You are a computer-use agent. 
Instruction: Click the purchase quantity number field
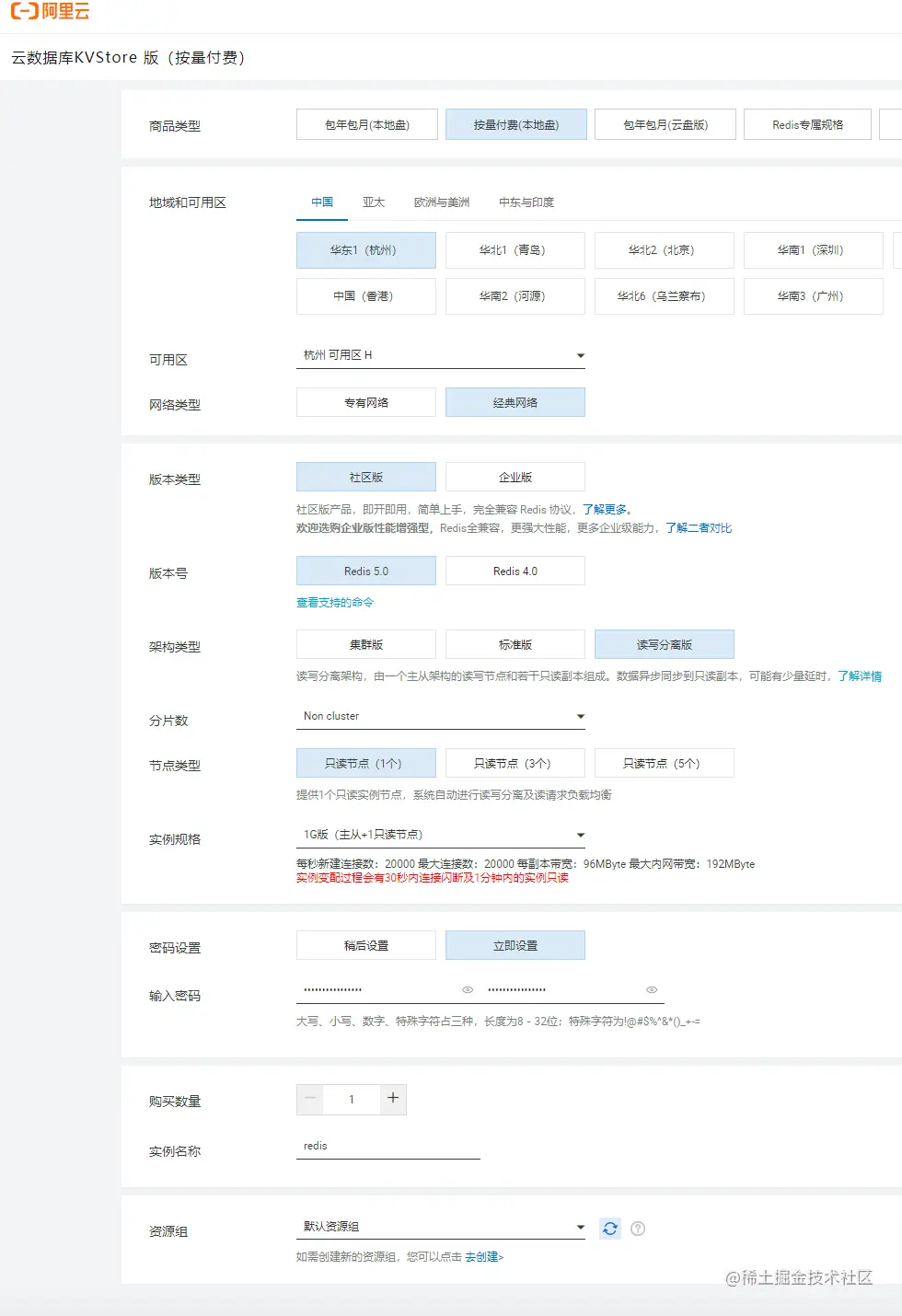click(x=352, y=1099)
